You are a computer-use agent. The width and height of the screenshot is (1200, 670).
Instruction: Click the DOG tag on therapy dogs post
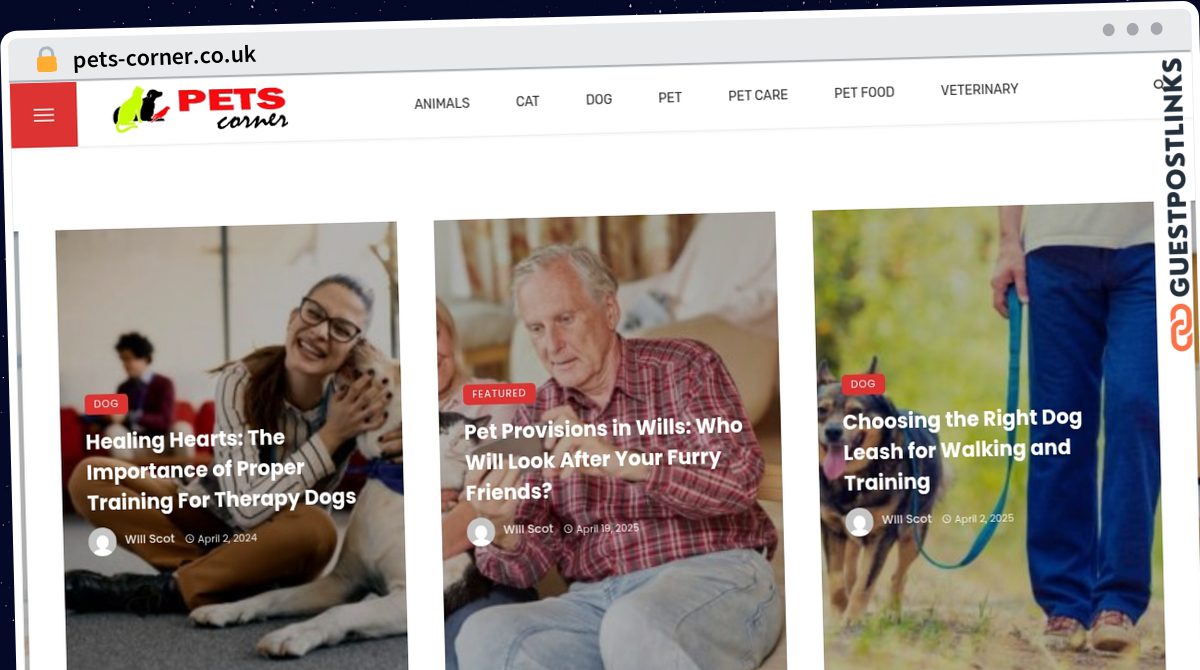point(106,404)
